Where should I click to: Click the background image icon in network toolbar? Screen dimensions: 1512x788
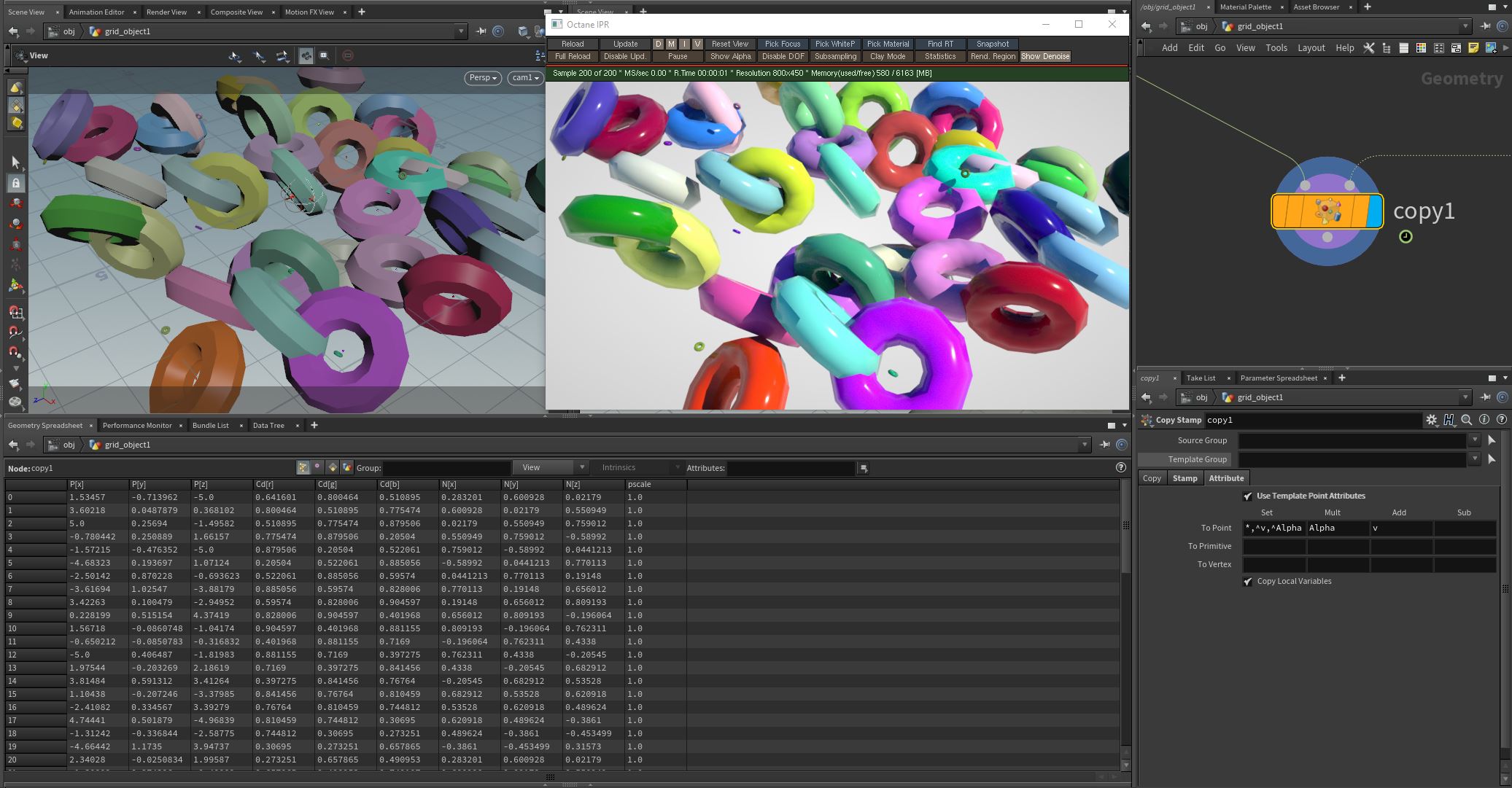(1490, 48)
